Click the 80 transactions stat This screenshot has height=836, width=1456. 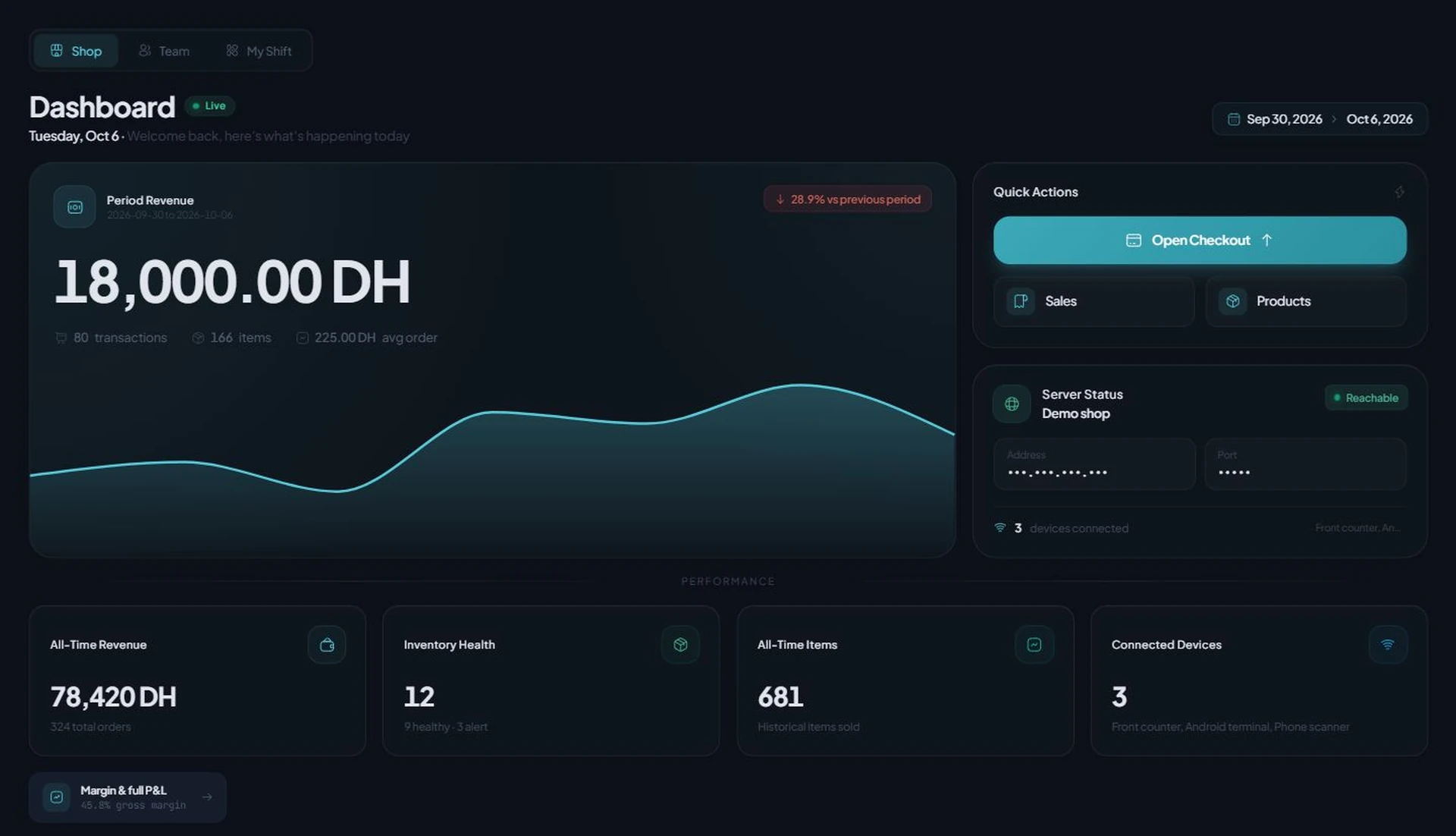(111, 338)
